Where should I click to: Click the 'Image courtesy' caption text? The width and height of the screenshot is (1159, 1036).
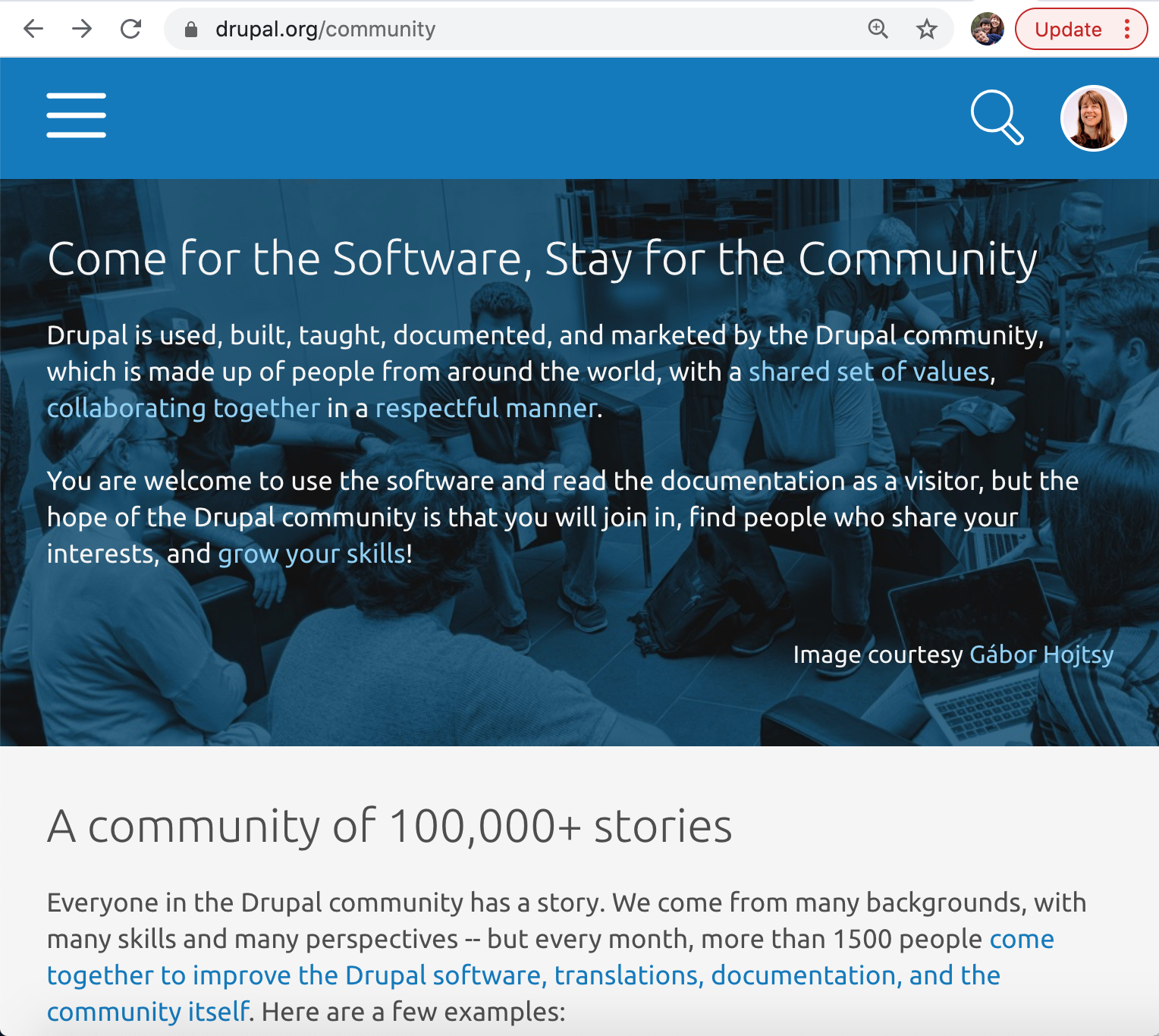click(878, 655)
